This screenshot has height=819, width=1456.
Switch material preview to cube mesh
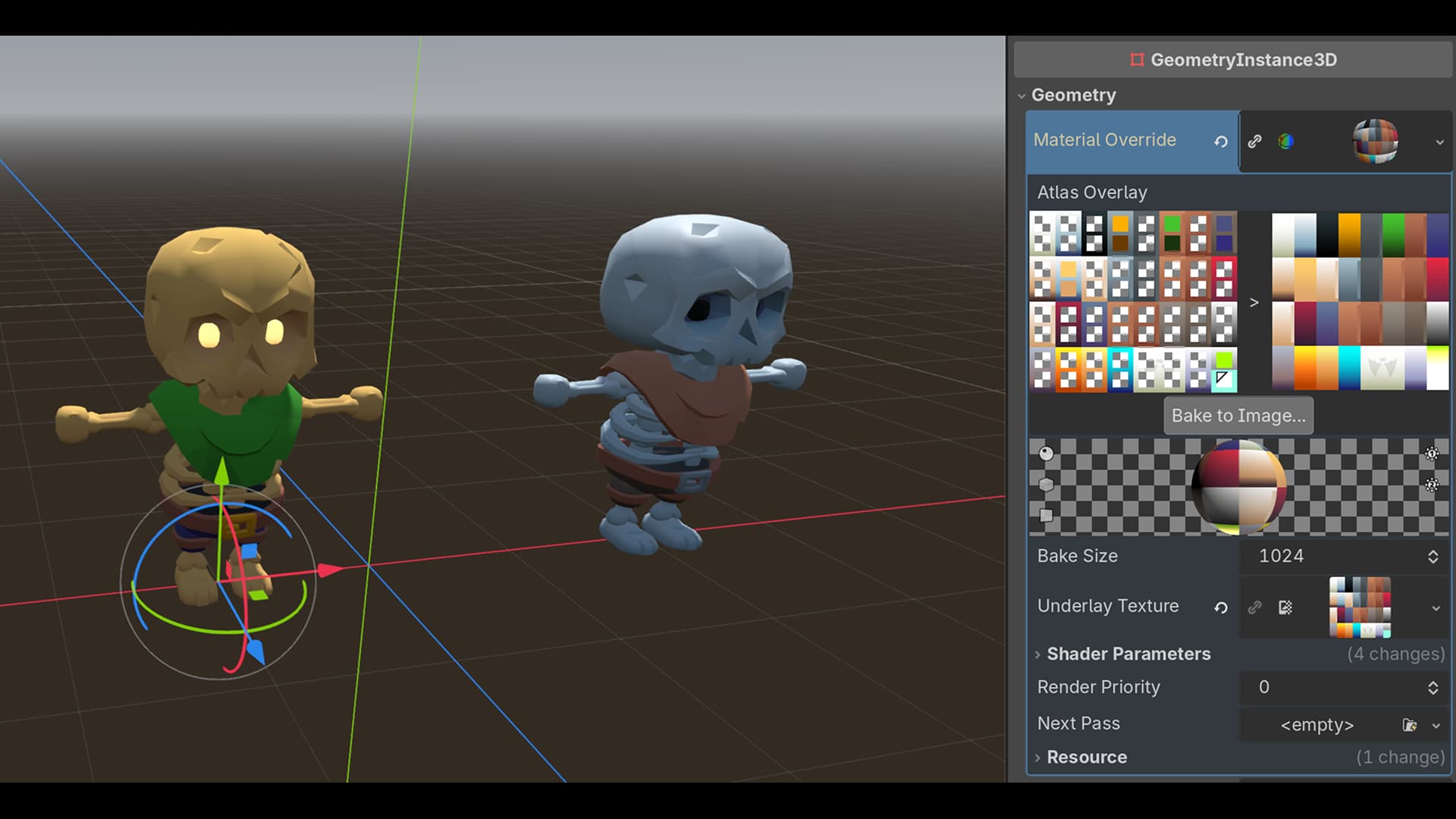click(x=1046, y=485)
